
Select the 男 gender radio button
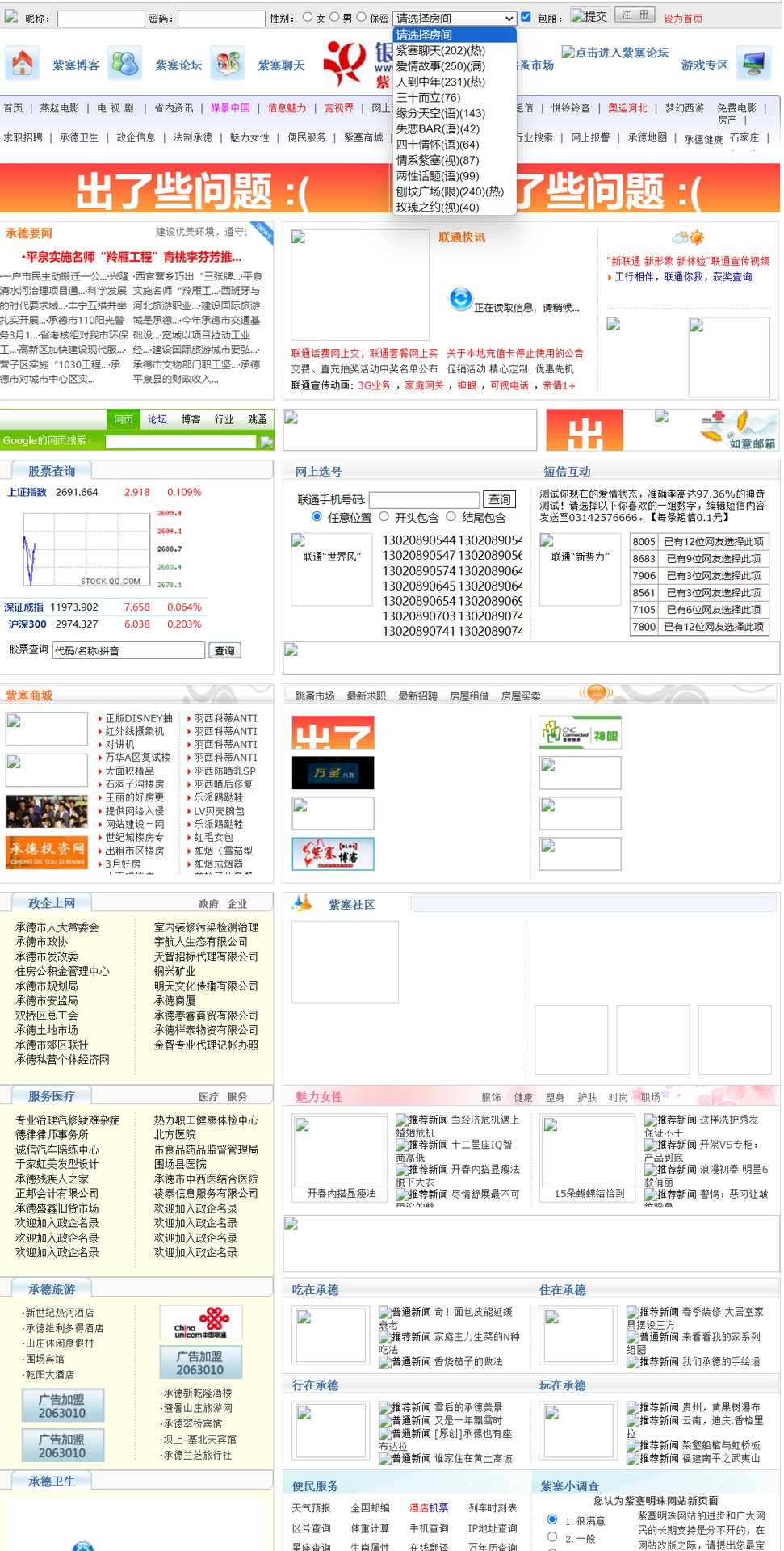[x=334, y=17]
